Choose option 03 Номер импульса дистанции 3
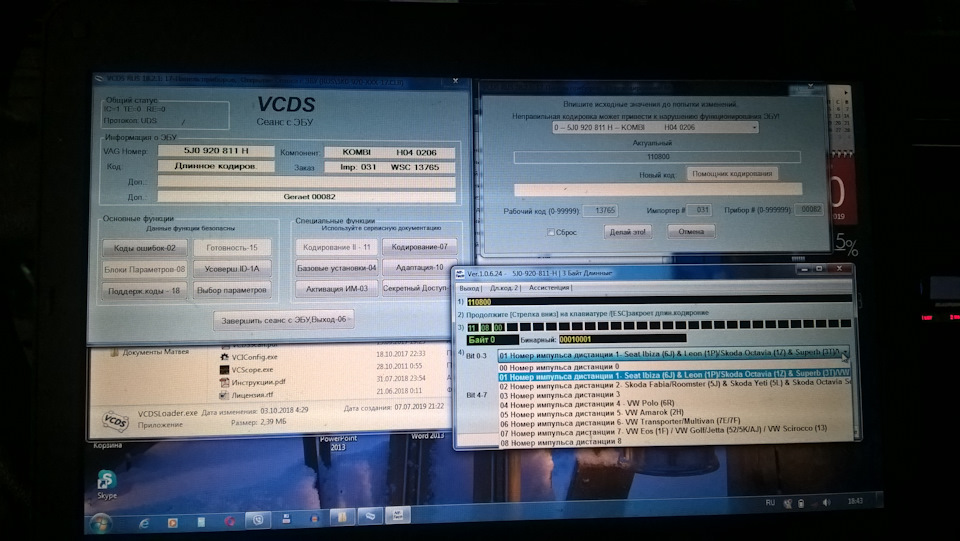The height and width of the screenshot is (541, 960). click(673, 395)
